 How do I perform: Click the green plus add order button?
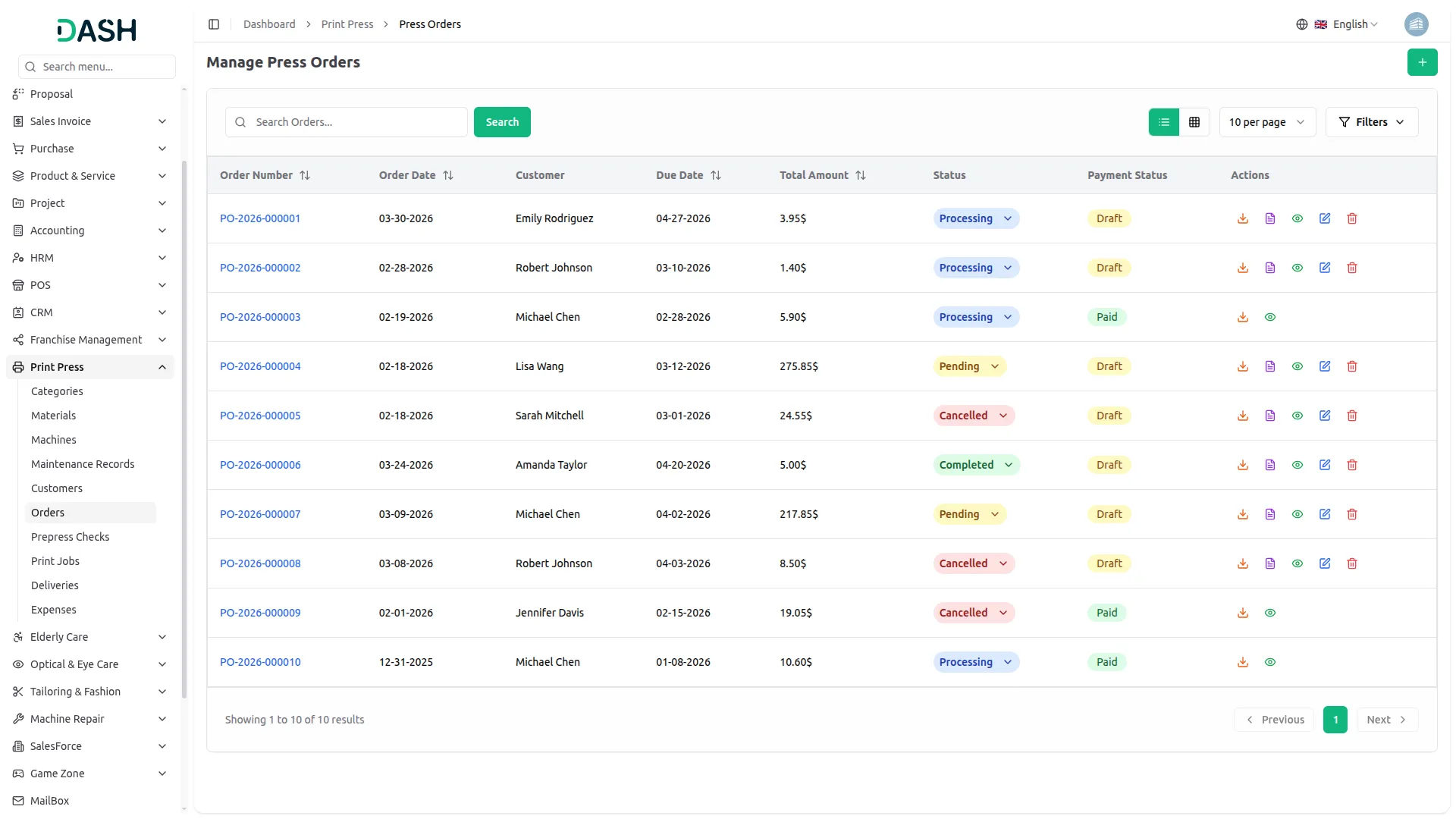1422,62
